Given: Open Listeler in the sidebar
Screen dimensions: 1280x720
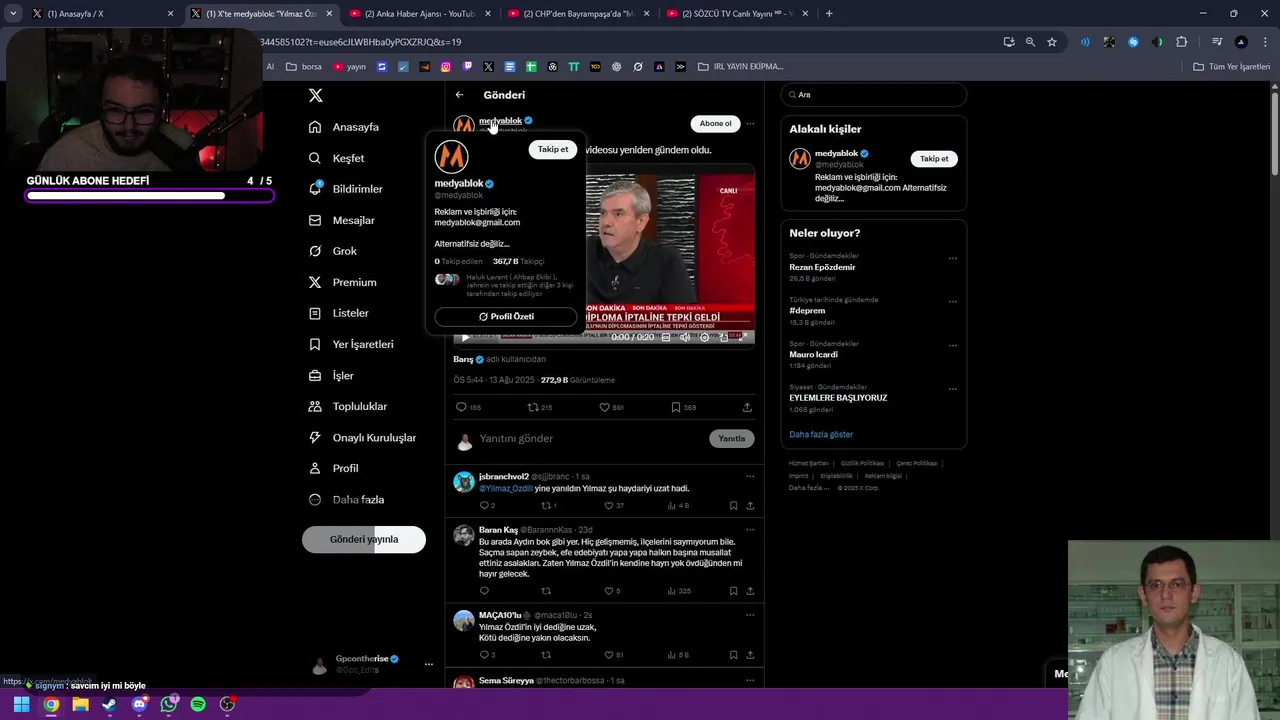Looking at the screenshot, I should click(x=339, y=313).
